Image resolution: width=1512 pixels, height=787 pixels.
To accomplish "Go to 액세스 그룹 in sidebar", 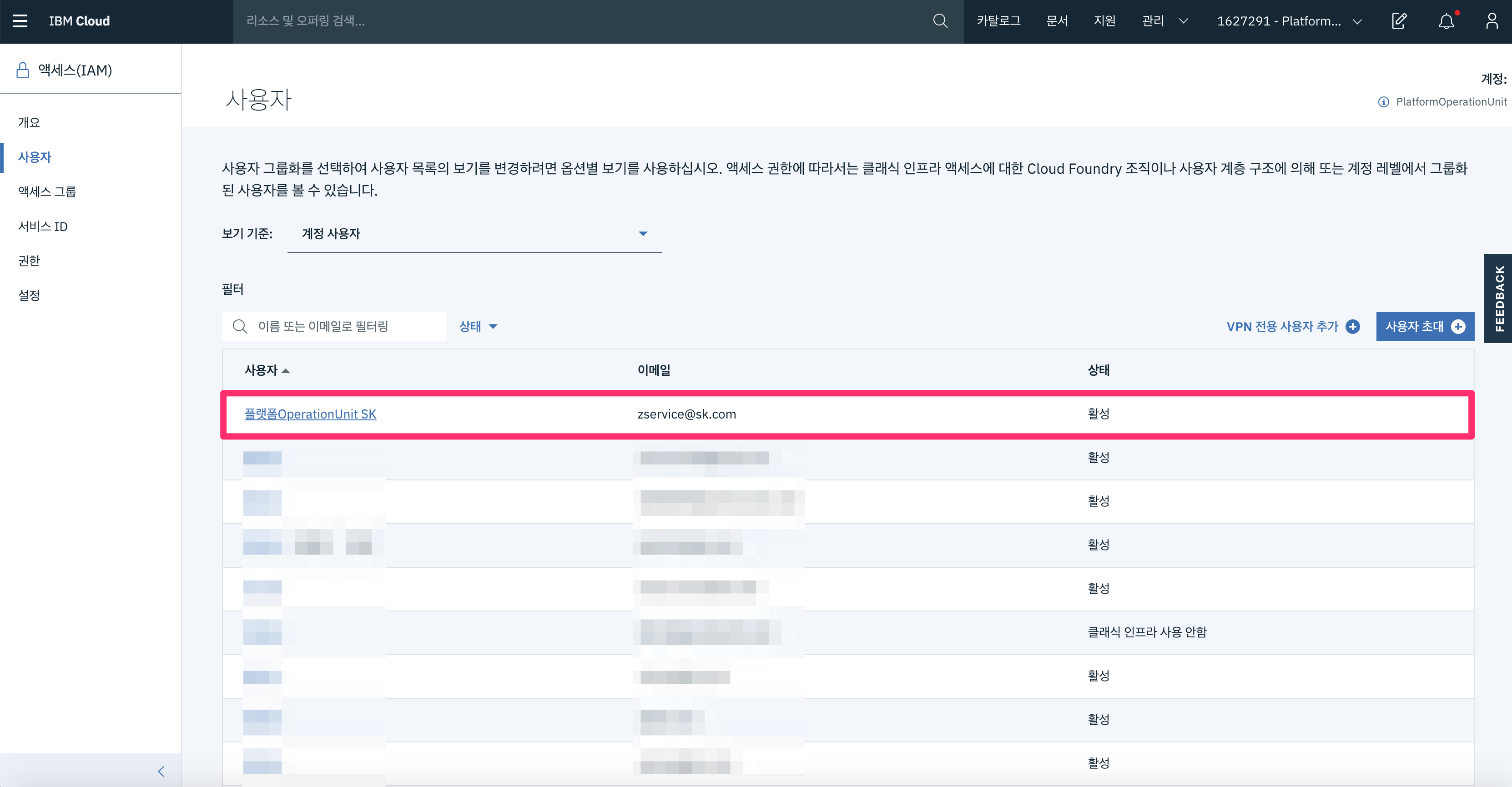I will [x=47, y=192].
